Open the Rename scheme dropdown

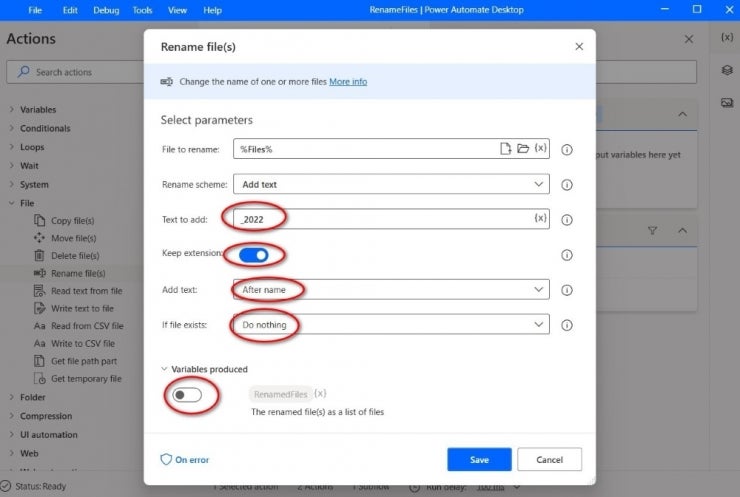391,184
